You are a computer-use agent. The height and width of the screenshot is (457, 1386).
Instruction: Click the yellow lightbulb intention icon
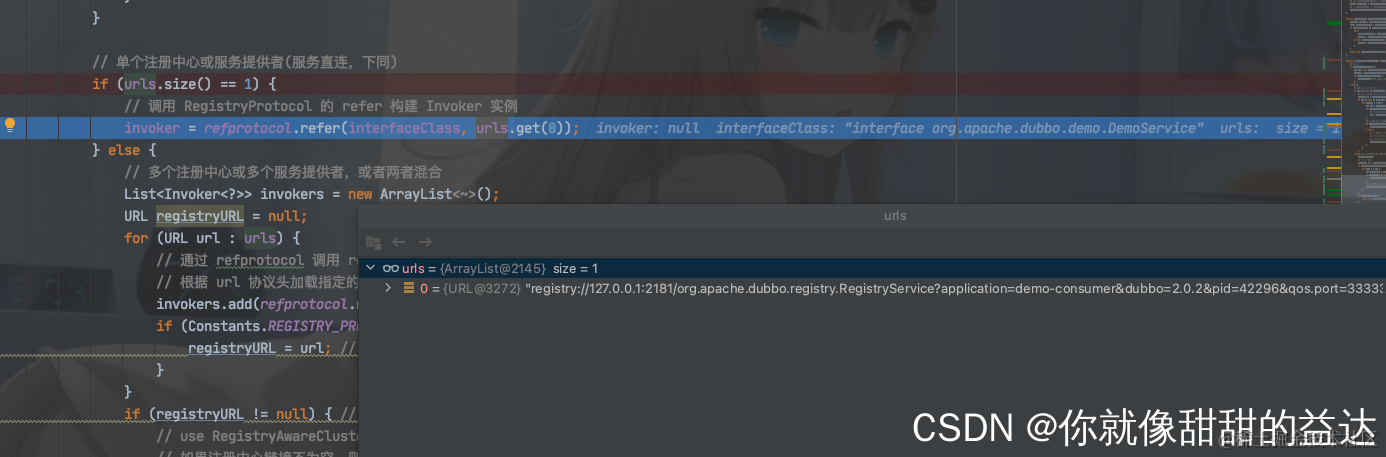click(x=10, y=126)
